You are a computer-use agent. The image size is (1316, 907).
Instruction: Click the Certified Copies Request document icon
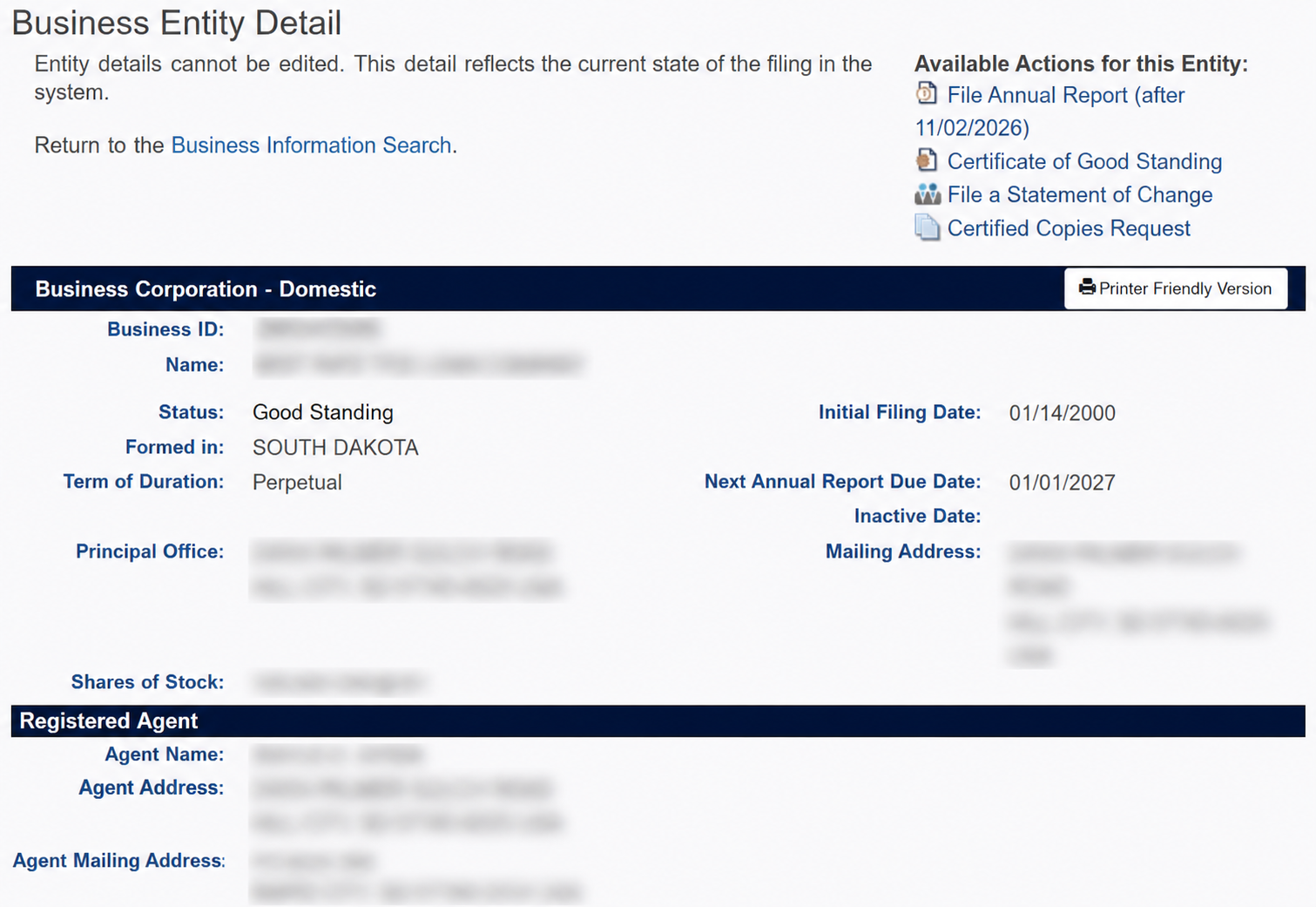928,227
